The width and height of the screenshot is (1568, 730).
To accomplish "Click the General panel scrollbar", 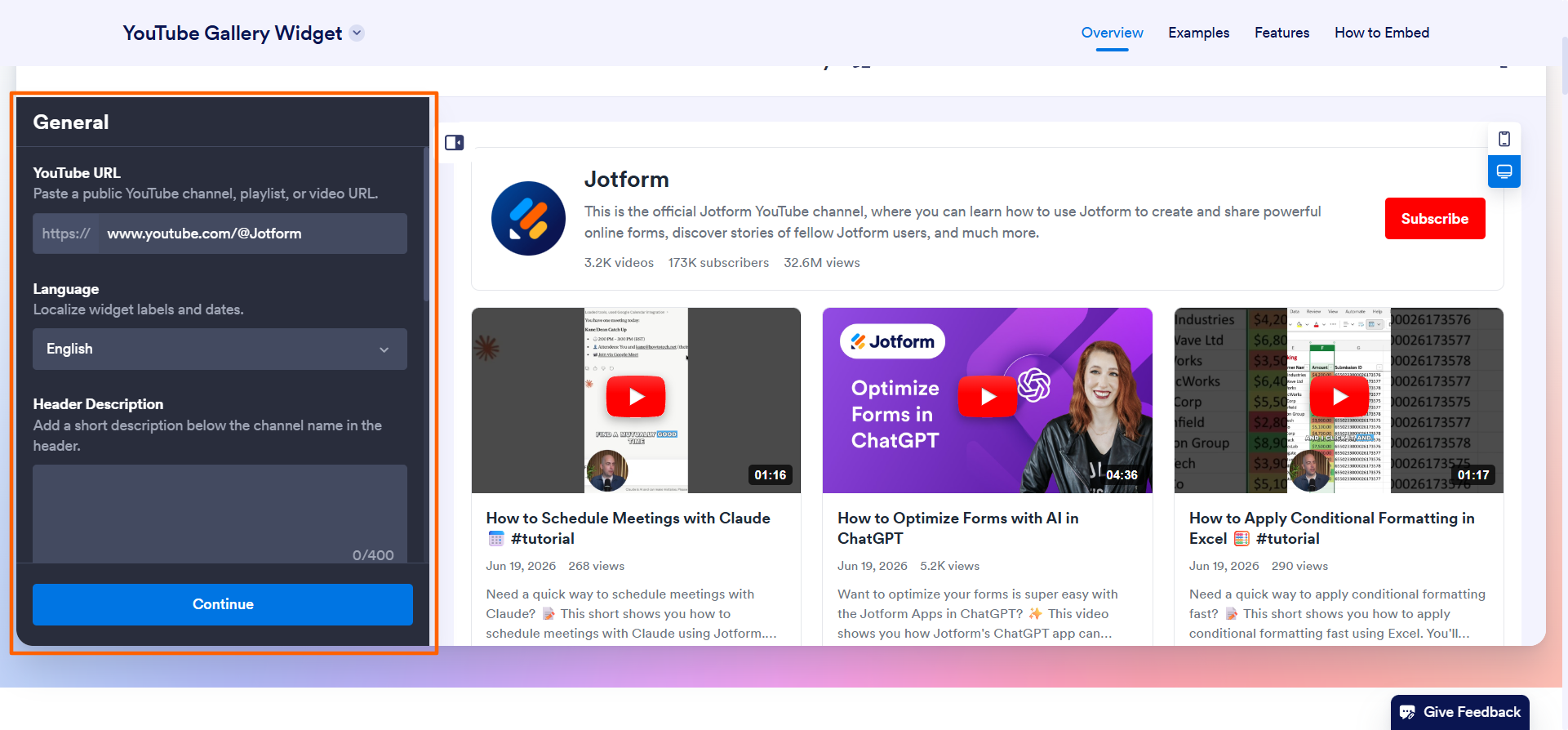I will (x=426, y=225).
